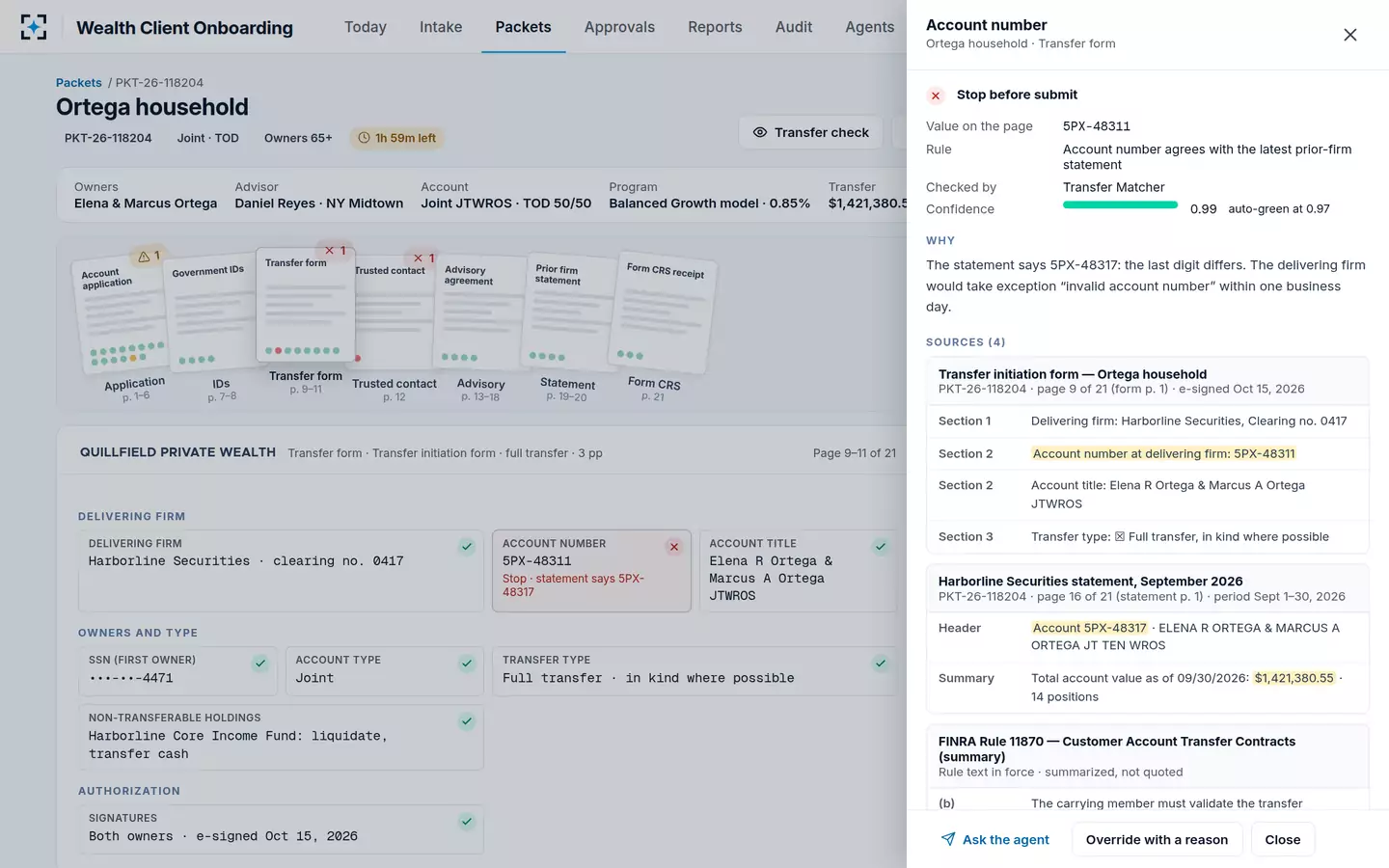The image size is (1389, 868).
Task: Click the Packets breadcrumb link
Action: (78, 83)
